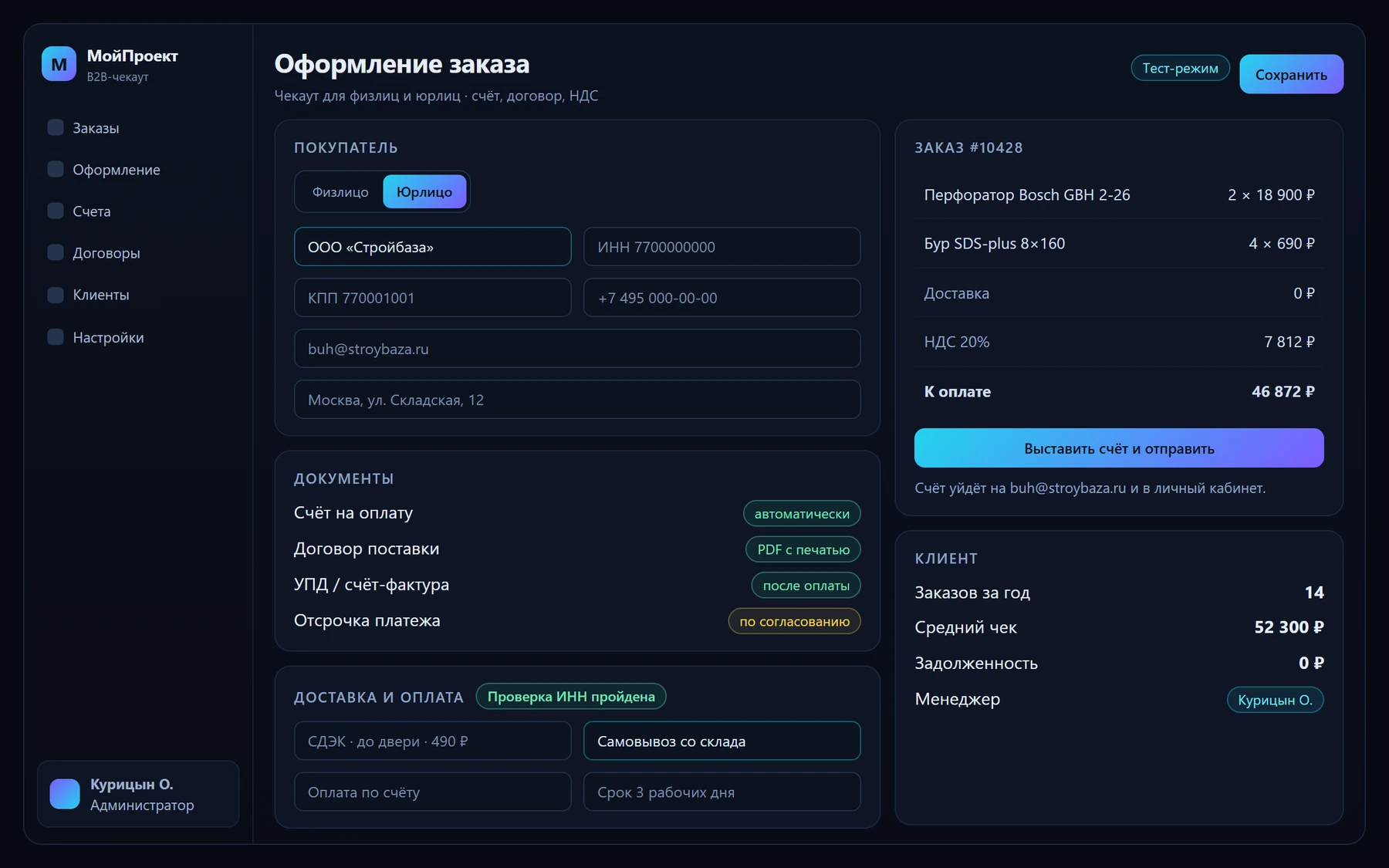The width and height of the screenshot is (1389, 868).
Task: Click the Счета sidebar icon
Action: 56,211
